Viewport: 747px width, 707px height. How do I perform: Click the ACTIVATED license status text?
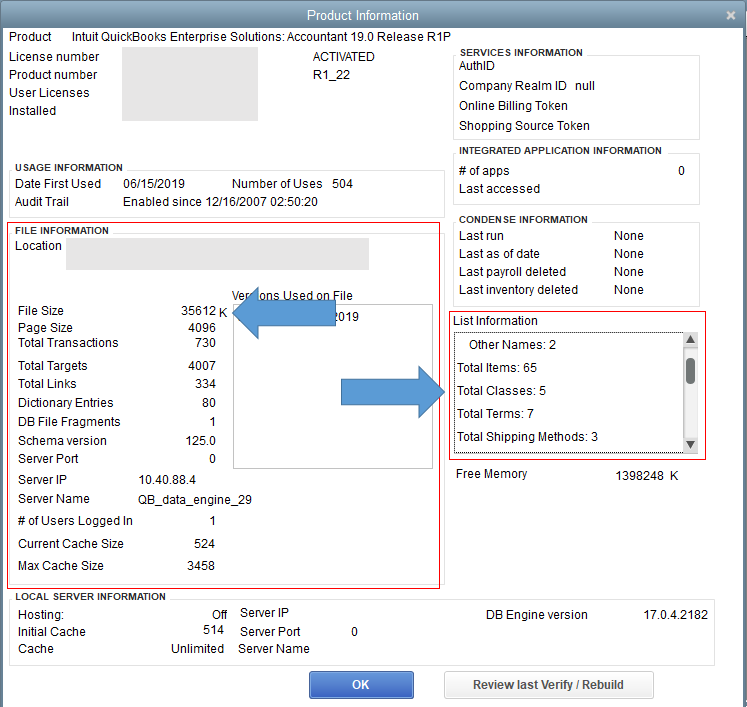point(343,57)
